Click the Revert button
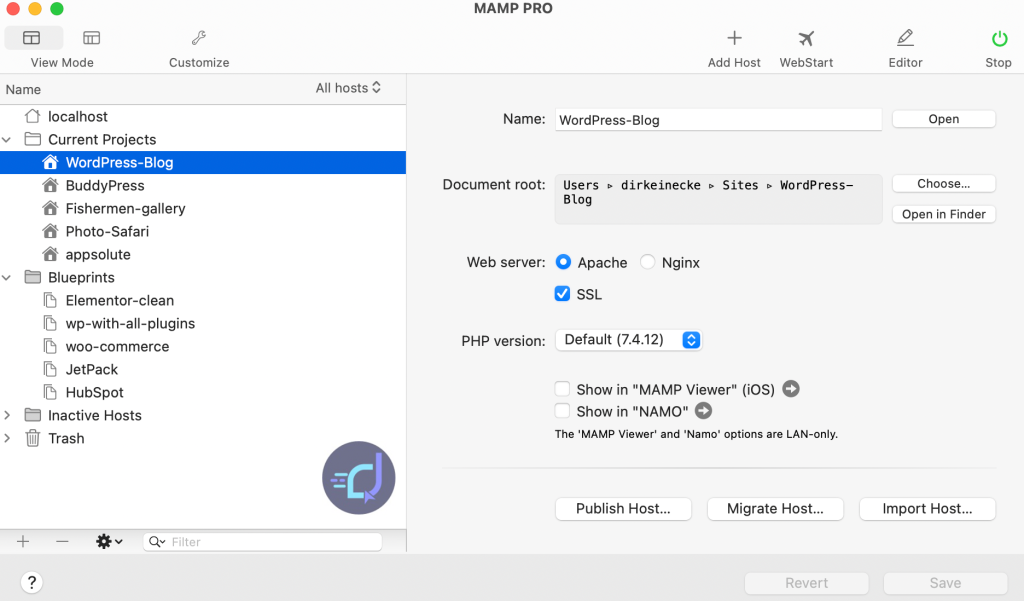1024x601 pixels. (807, 583)
